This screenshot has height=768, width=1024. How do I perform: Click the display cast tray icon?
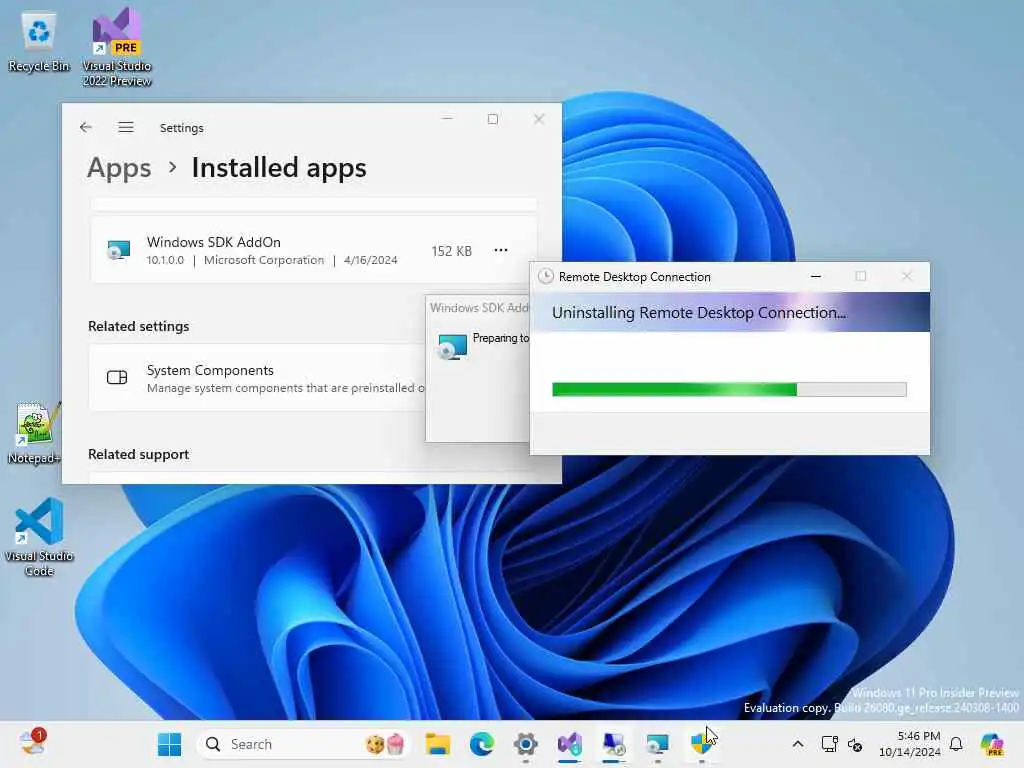(829, 744)
